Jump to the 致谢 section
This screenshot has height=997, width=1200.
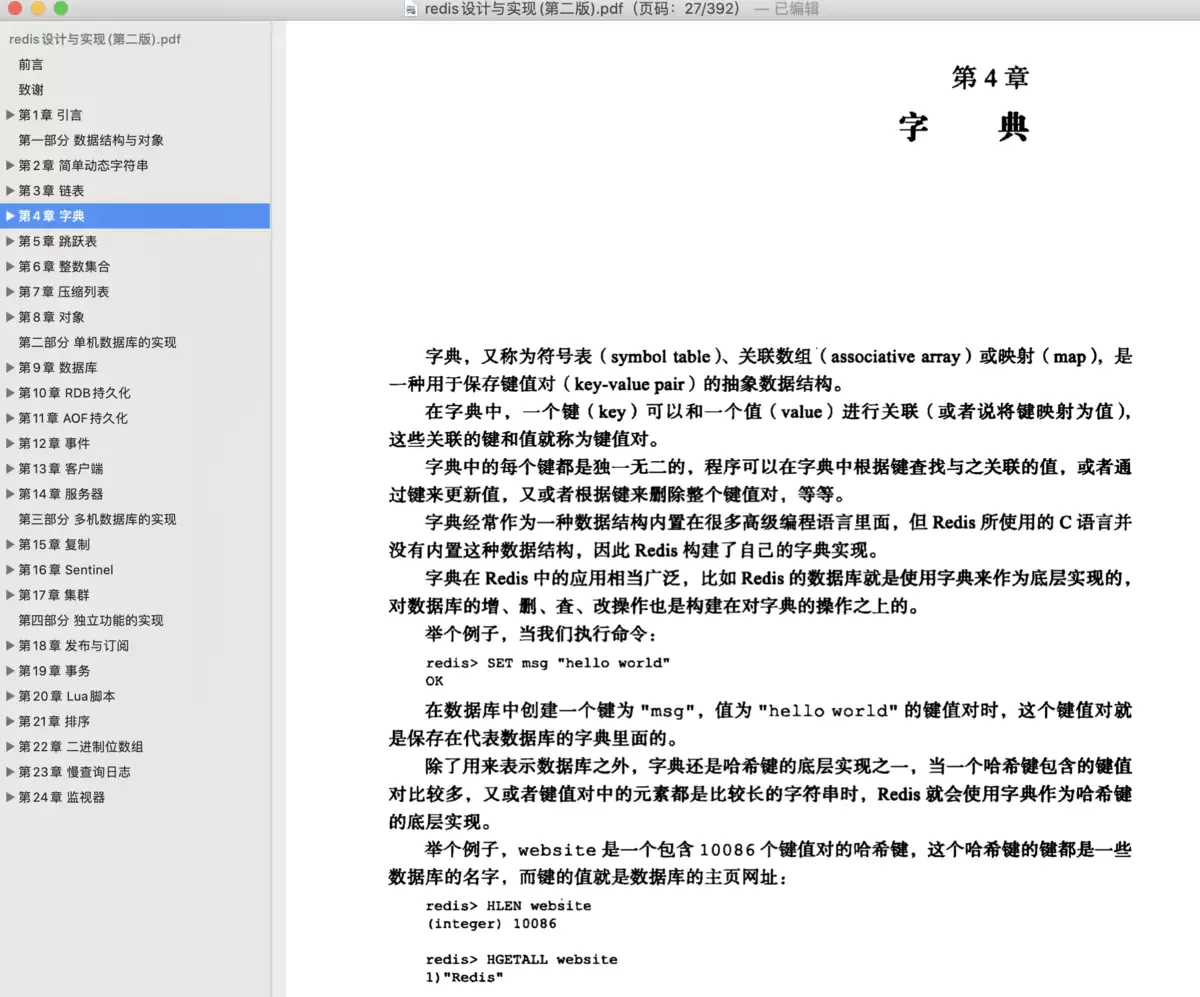click(31, 90)
